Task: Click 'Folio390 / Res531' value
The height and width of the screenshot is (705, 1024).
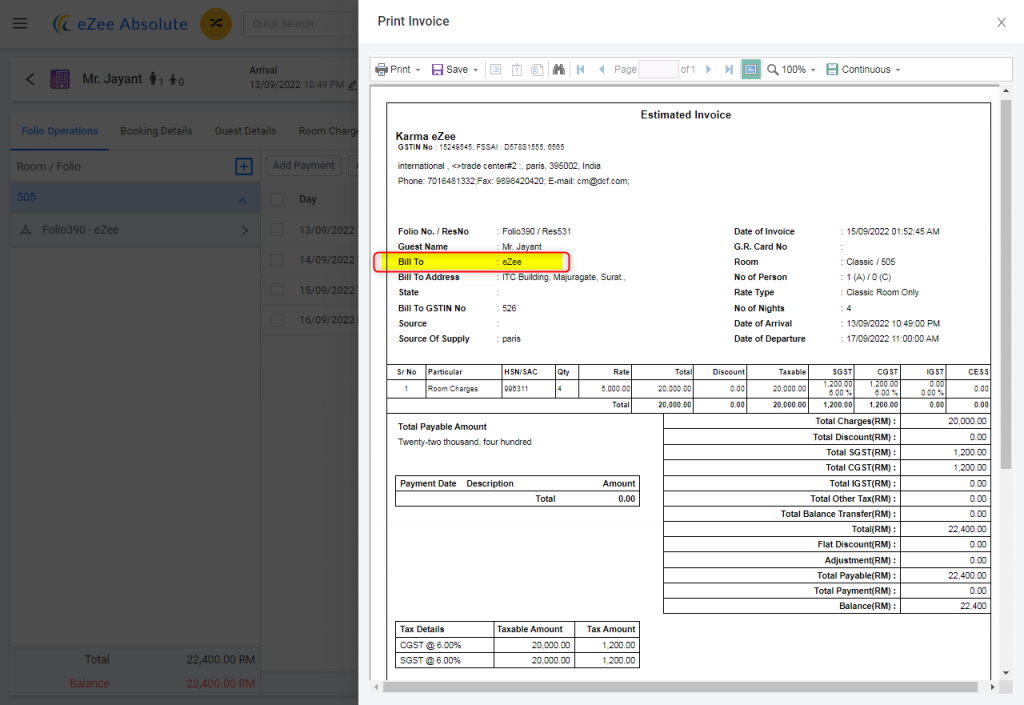Action: (x=536, y=232)
